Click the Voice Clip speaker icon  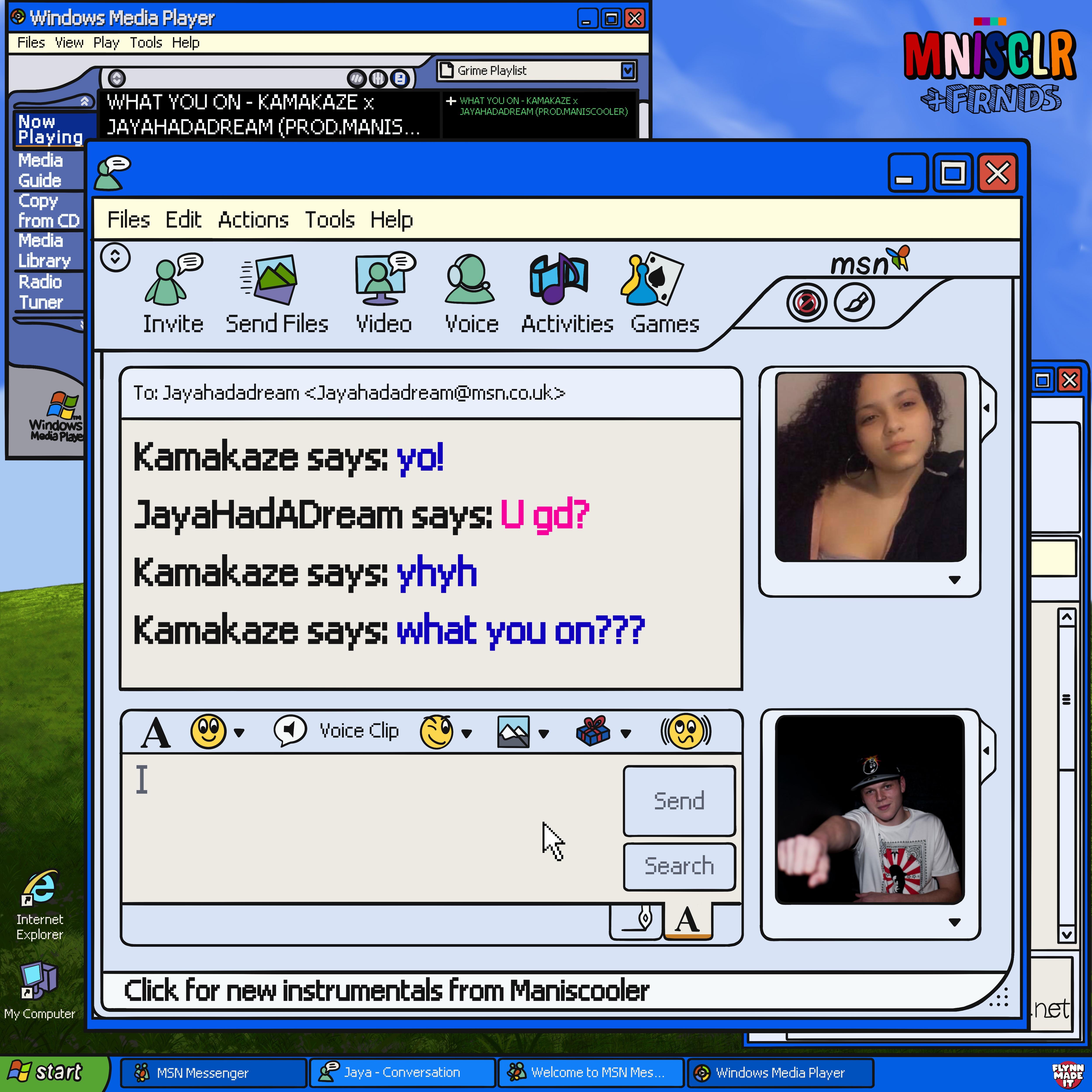(x=290, y=731)
